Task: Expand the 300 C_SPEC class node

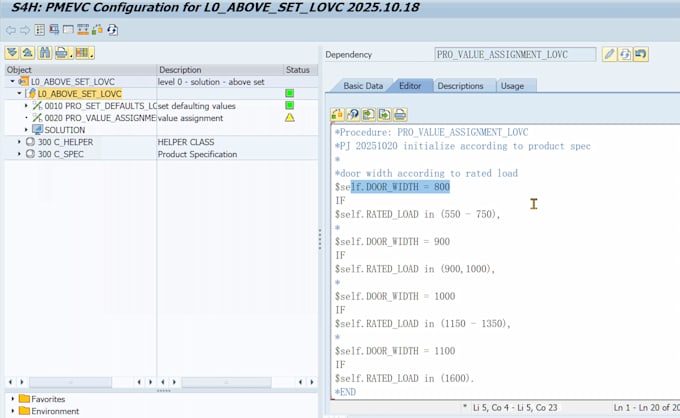Action: point(19,154)
